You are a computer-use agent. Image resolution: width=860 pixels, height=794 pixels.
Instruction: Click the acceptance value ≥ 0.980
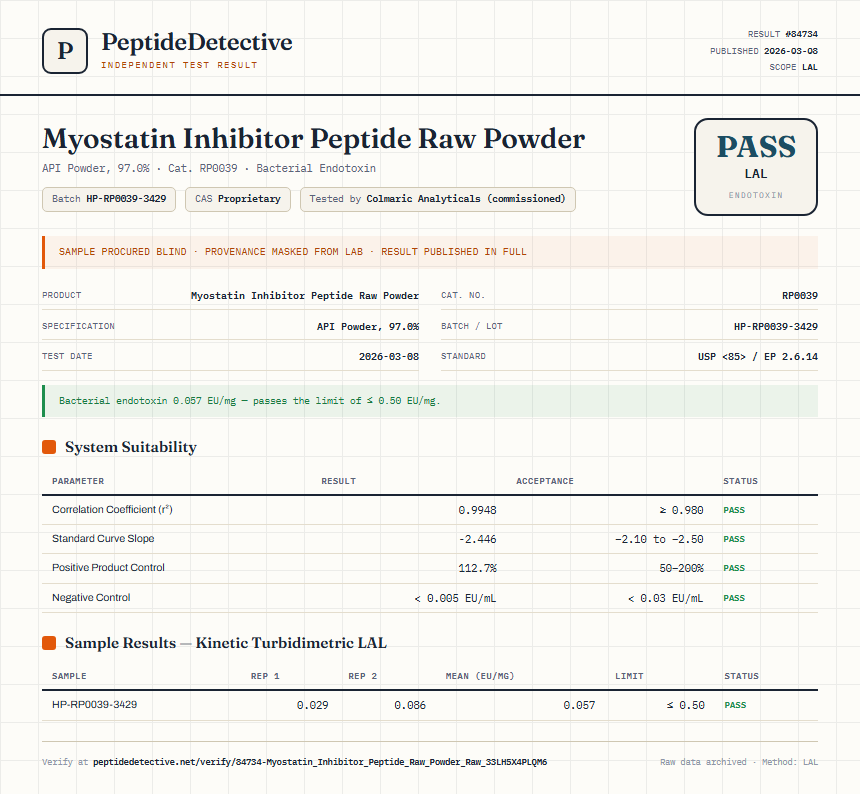click(681, 510)
